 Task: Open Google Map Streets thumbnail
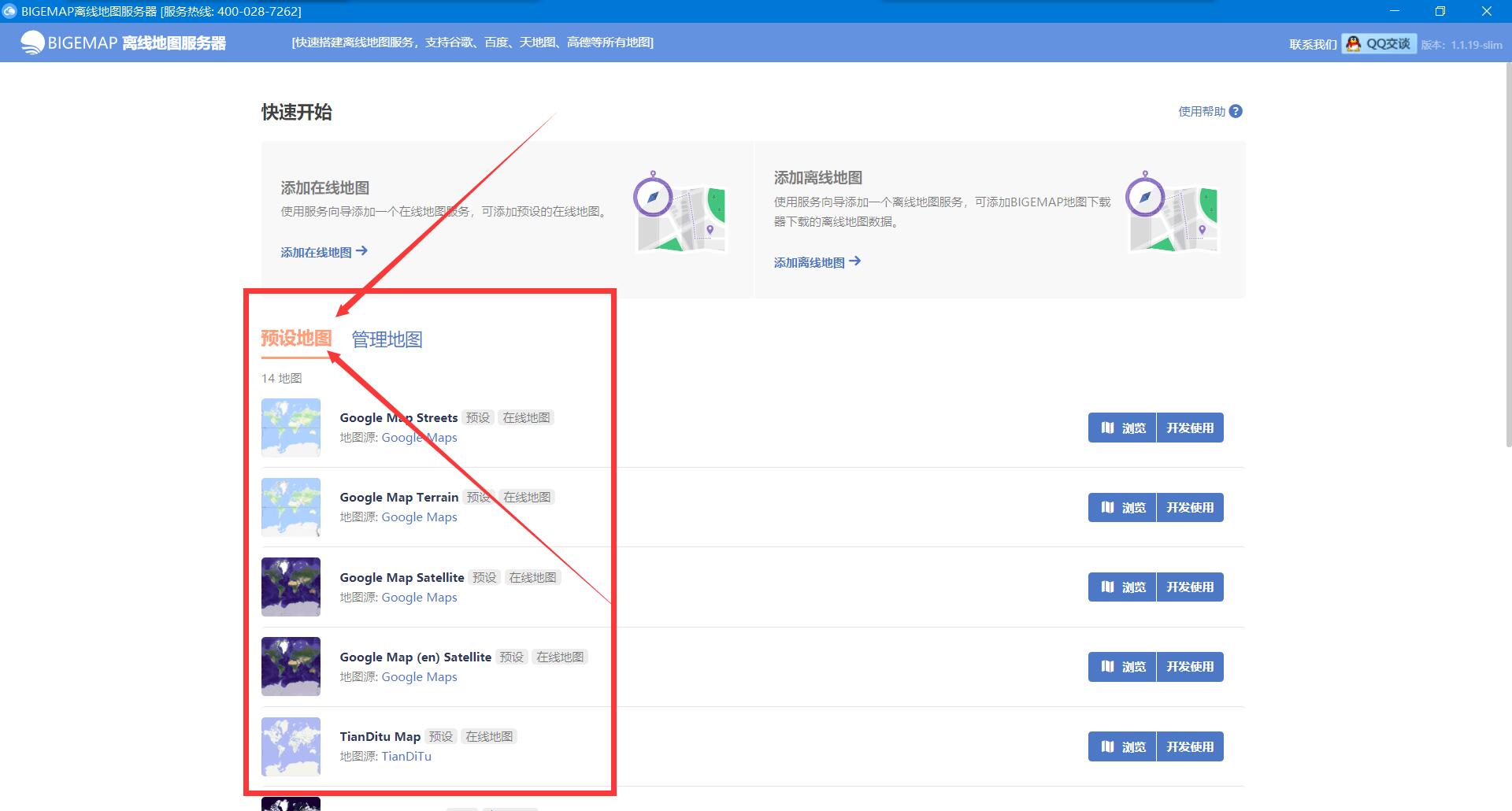point(291,428)
